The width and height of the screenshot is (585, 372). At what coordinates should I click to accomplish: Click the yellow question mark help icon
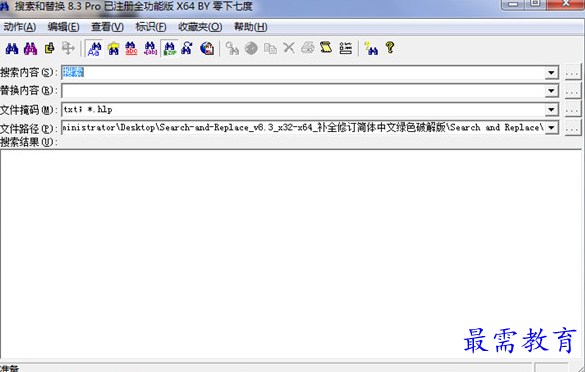pos(390,48)
